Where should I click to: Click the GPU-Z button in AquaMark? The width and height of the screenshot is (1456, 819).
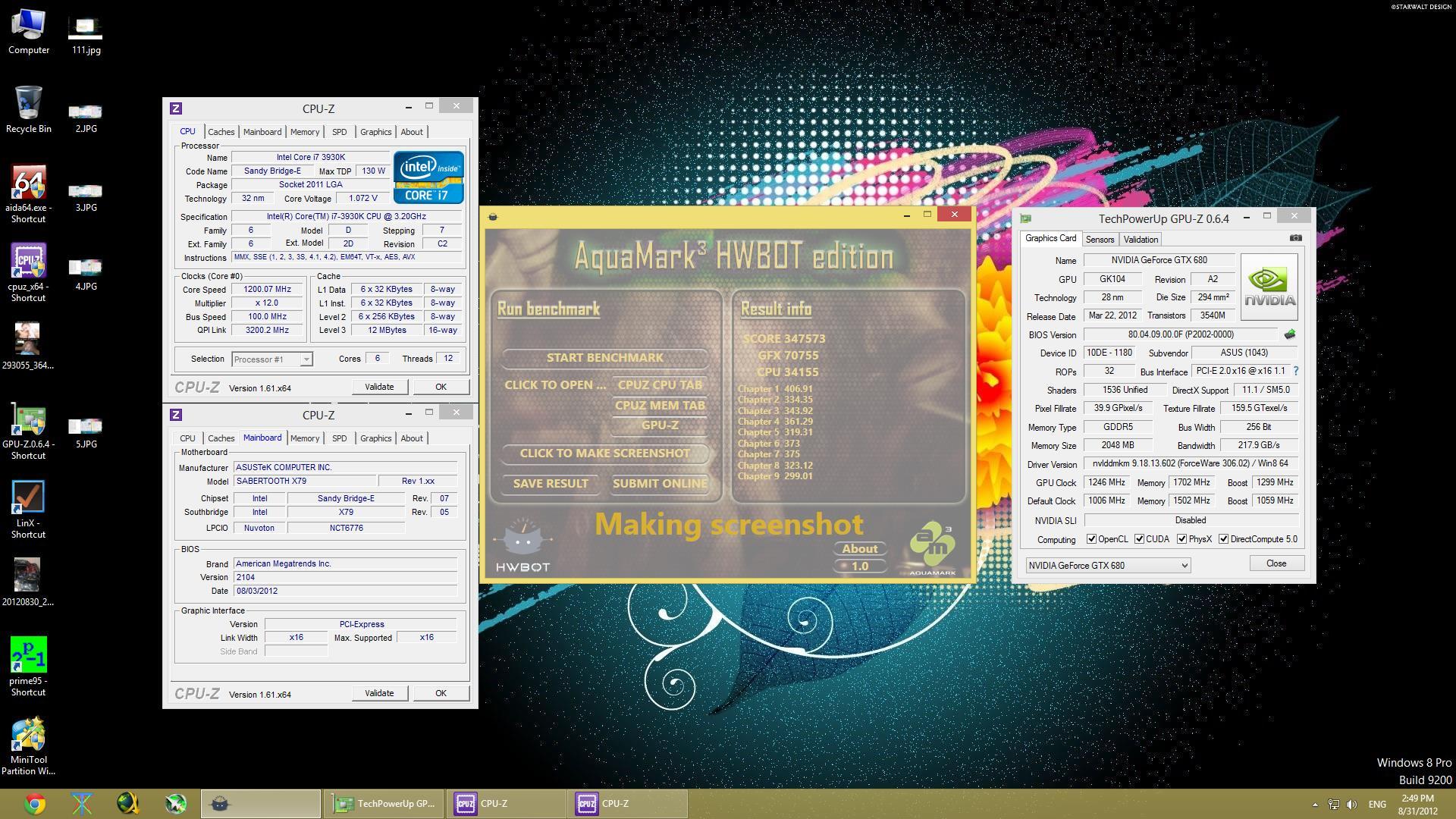tap(660, 425)
